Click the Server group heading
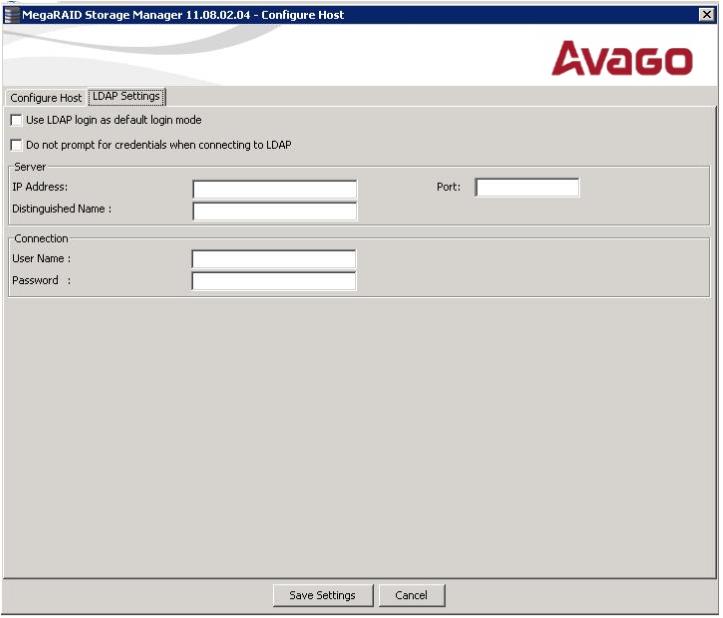This screenshot has width=723, height=618. click(30, 167)
